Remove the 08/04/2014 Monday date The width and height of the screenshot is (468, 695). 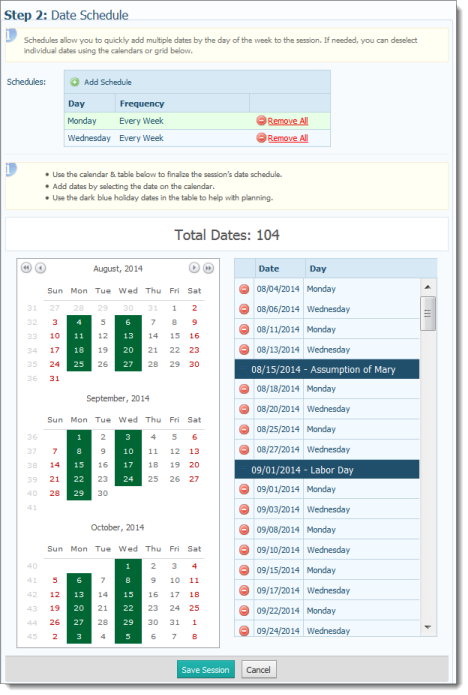coord(244,289)
